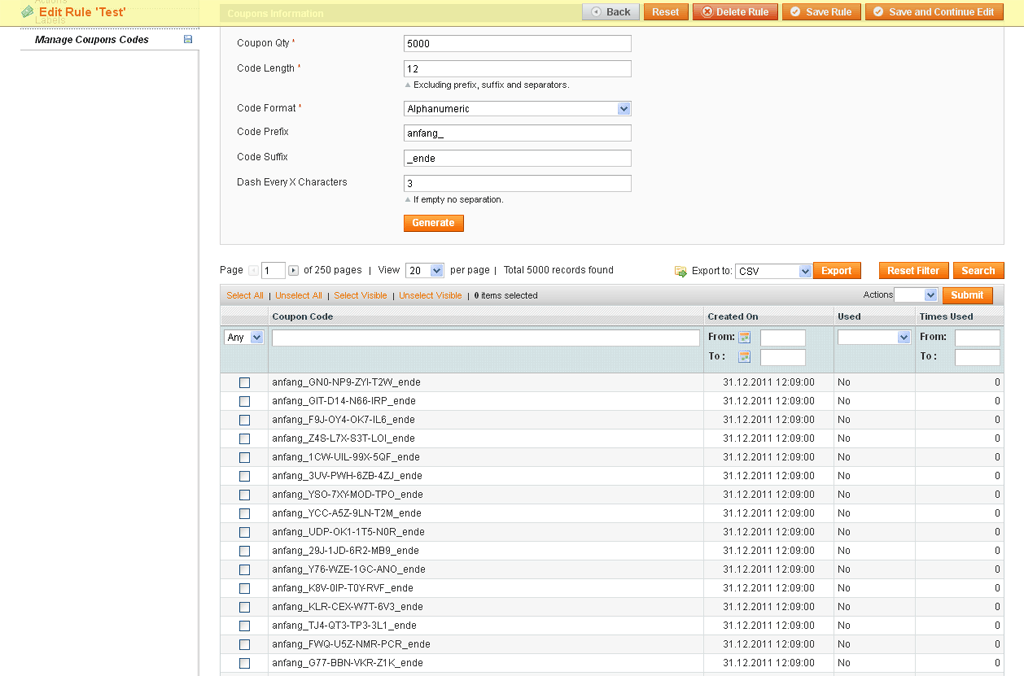The width and height of the screenshot is (1024, 676).
Task: Check the box for anfang_F9J-OY4-OK7-IL6_ende
Action: 244,420
